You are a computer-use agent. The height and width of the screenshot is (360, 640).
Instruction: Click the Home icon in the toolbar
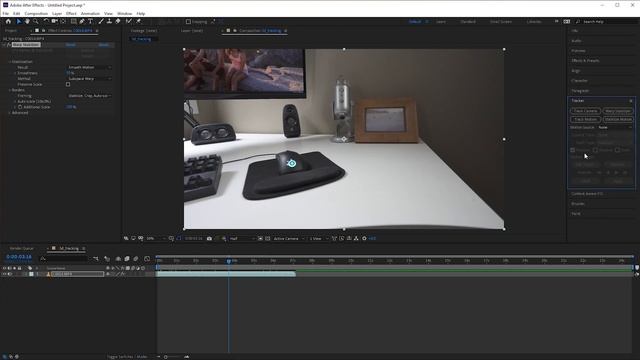coord(8,21)
